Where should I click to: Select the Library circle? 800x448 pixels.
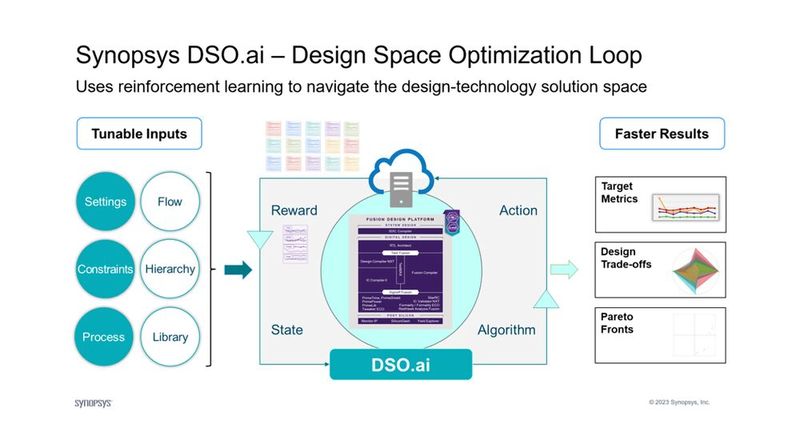[x=170, y=337]
